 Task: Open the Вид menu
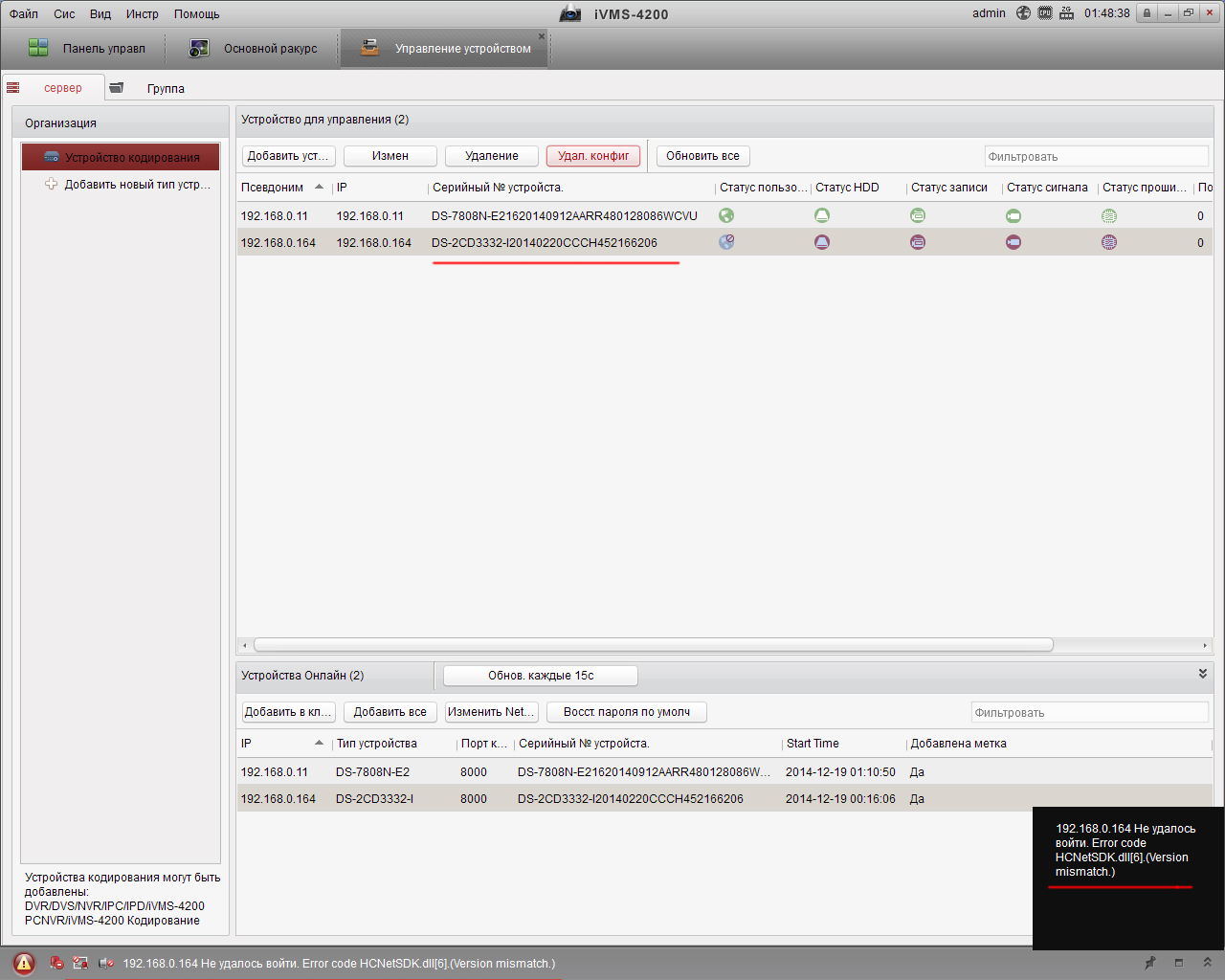pyautogui.click(x=100, y=13)
